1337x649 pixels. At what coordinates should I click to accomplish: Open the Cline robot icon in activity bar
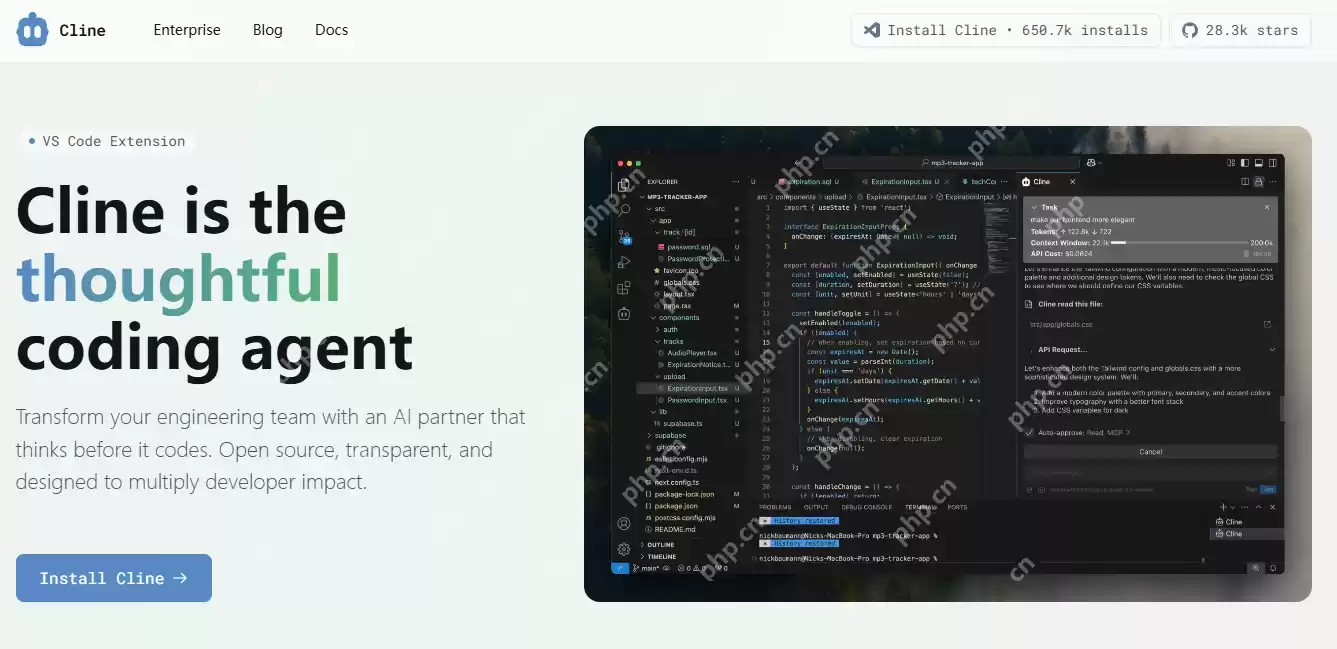pyautogui.click(x=624, y=313)
